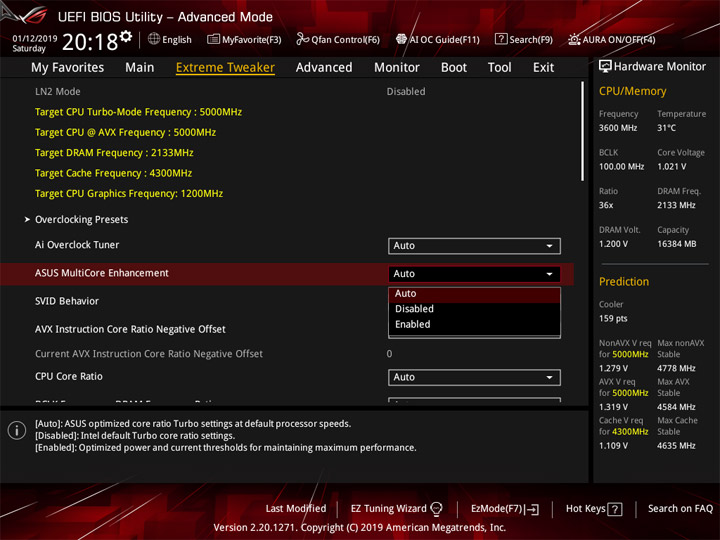The image size is (720, 540).
Task: Click the Qfan Control fan icon
Action: pos(302,39)
